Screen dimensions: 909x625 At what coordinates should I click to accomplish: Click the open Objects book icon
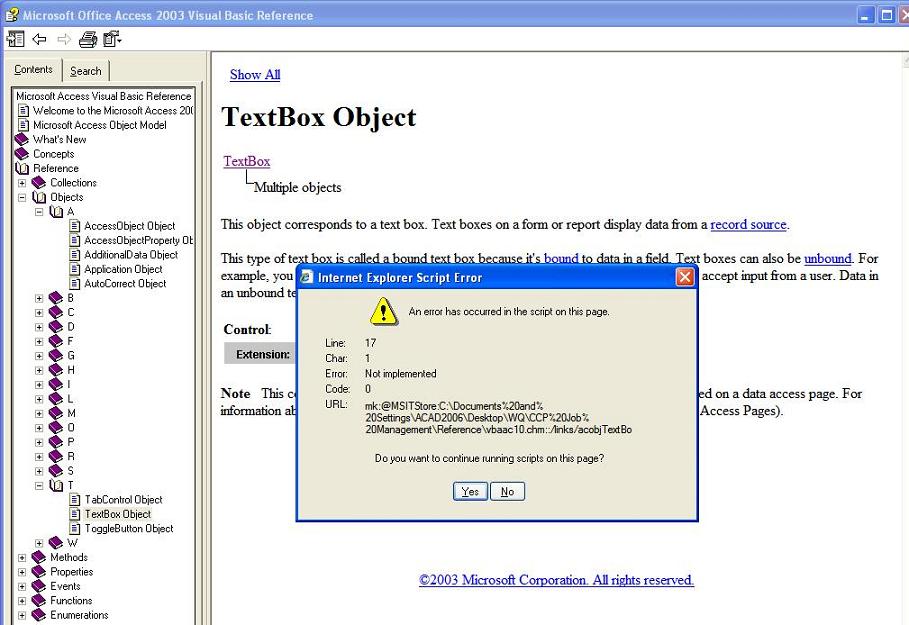(39, 197)
